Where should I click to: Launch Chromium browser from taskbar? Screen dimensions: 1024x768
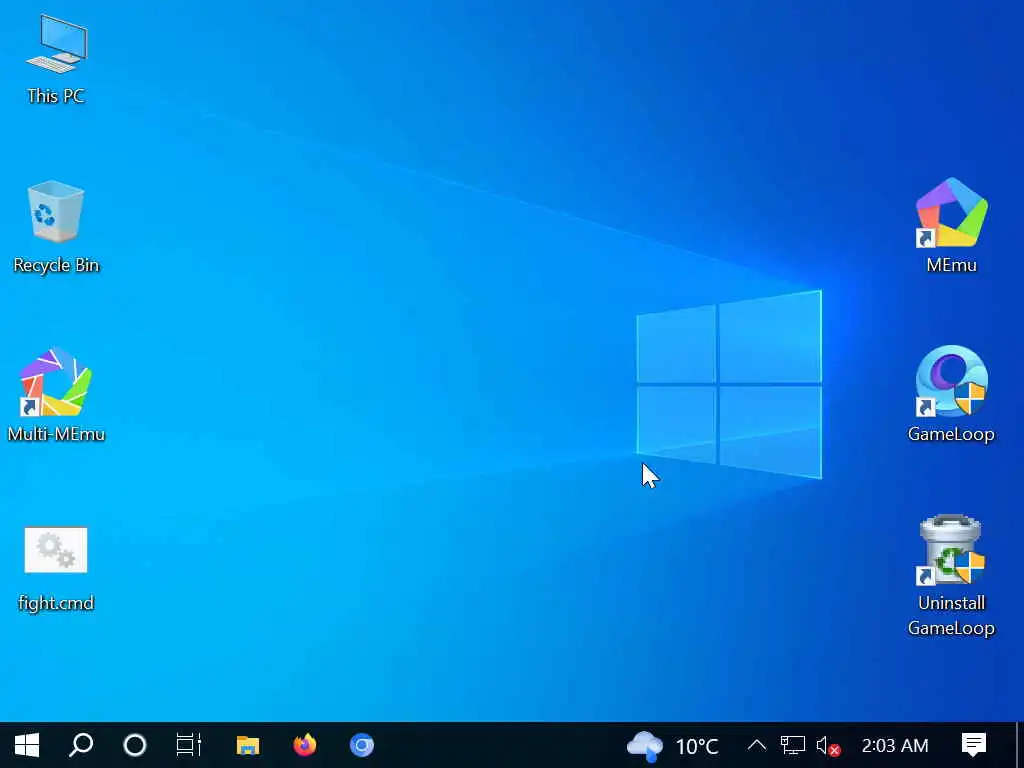(x=362, y=745)
